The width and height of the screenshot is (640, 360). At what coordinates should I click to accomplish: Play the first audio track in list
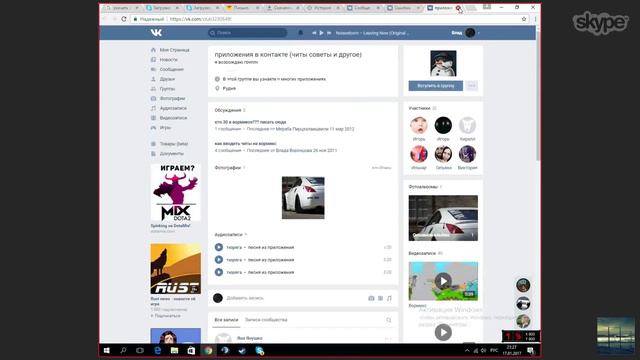pyautogui.click(x=219, y=247)
